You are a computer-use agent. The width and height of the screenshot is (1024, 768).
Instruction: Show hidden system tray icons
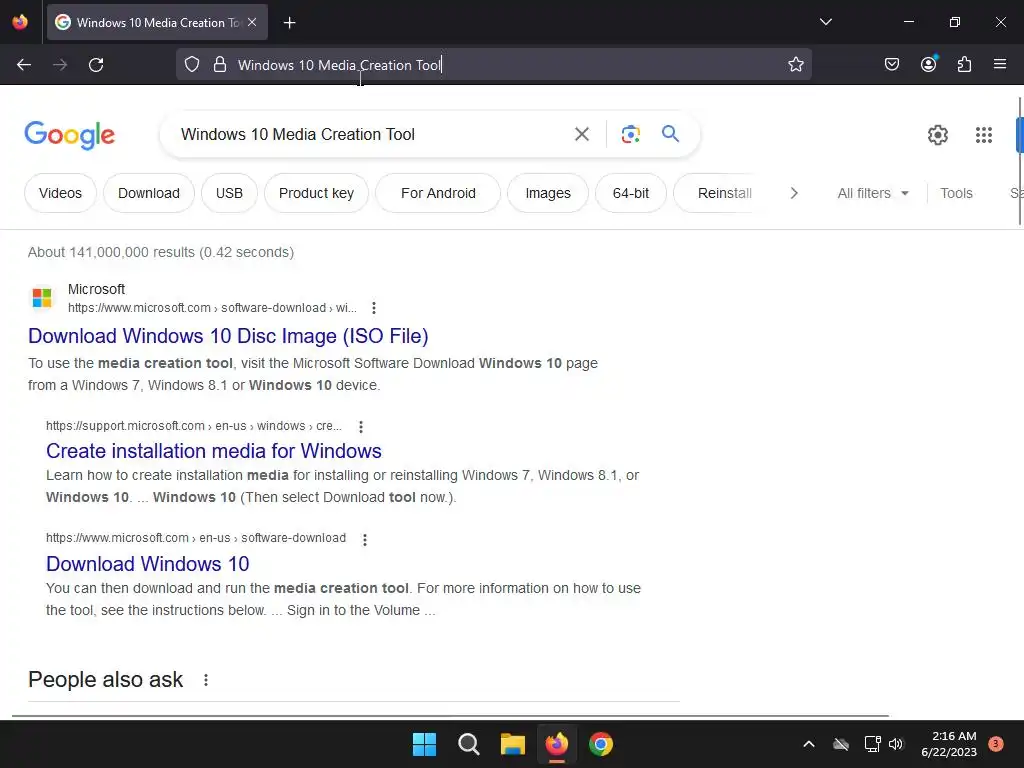(x=808, y=744)
